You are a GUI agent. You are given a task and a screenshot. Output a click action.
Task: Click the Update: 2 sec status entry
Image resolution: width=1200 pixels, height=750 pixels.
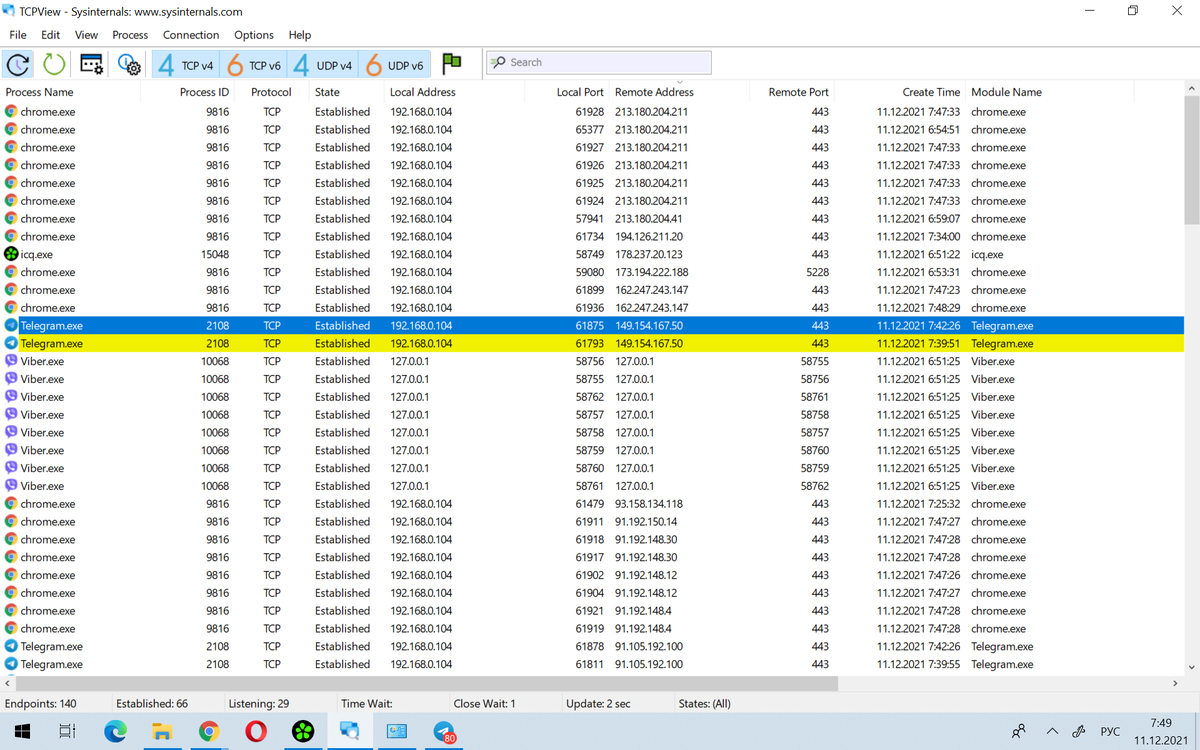pos(598,704)
